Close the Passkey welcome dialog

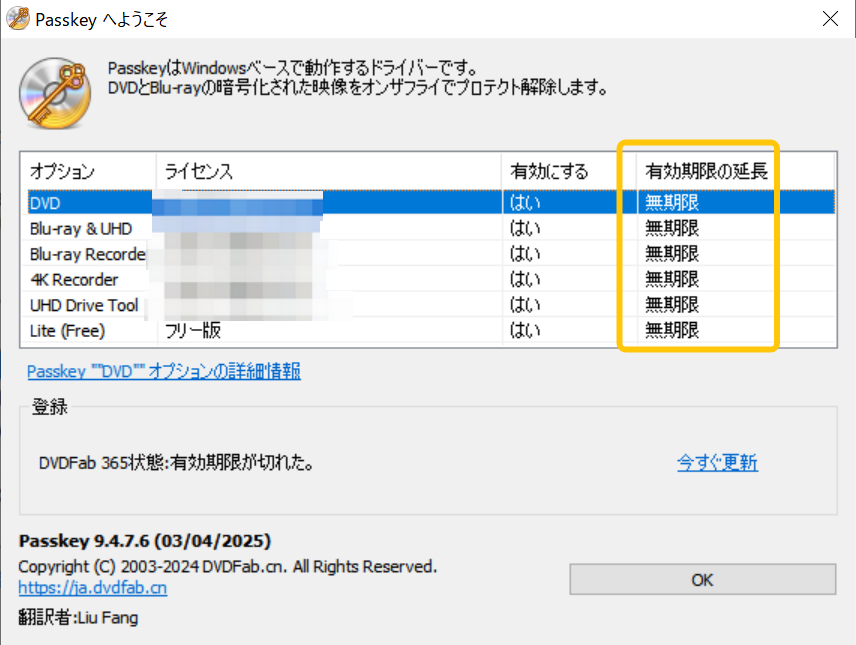point(830,19)
